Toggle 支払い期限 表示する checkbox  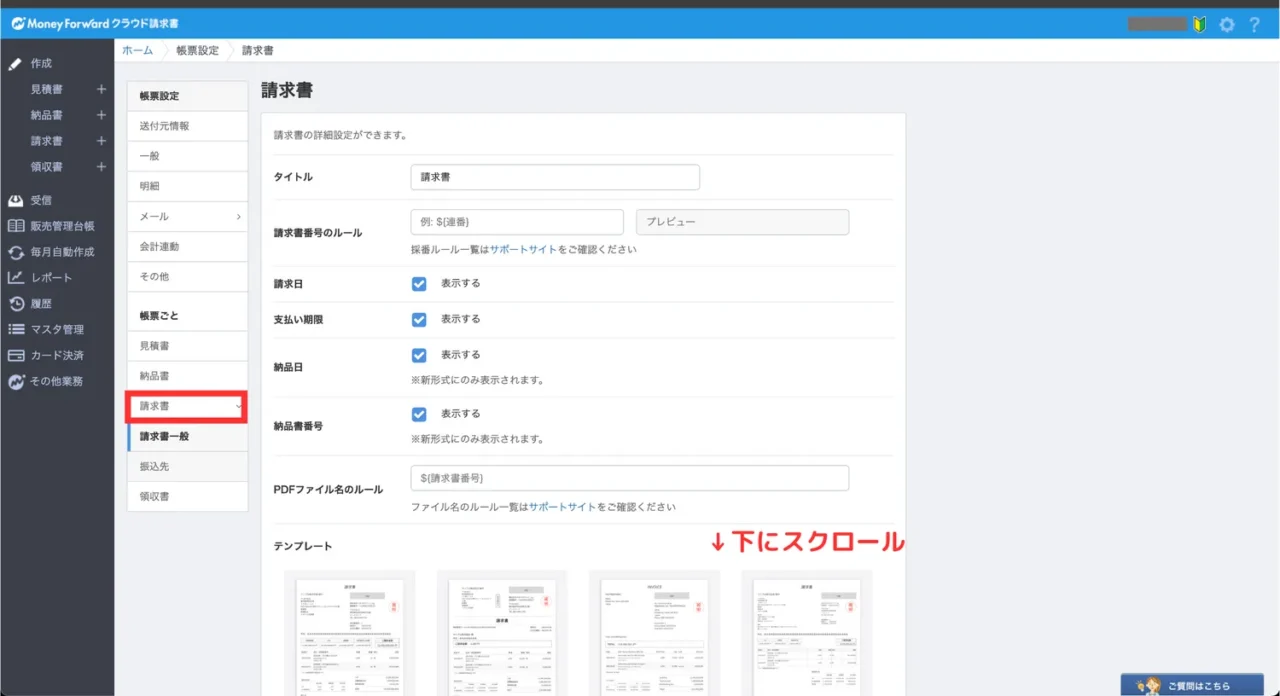point(419,320)
